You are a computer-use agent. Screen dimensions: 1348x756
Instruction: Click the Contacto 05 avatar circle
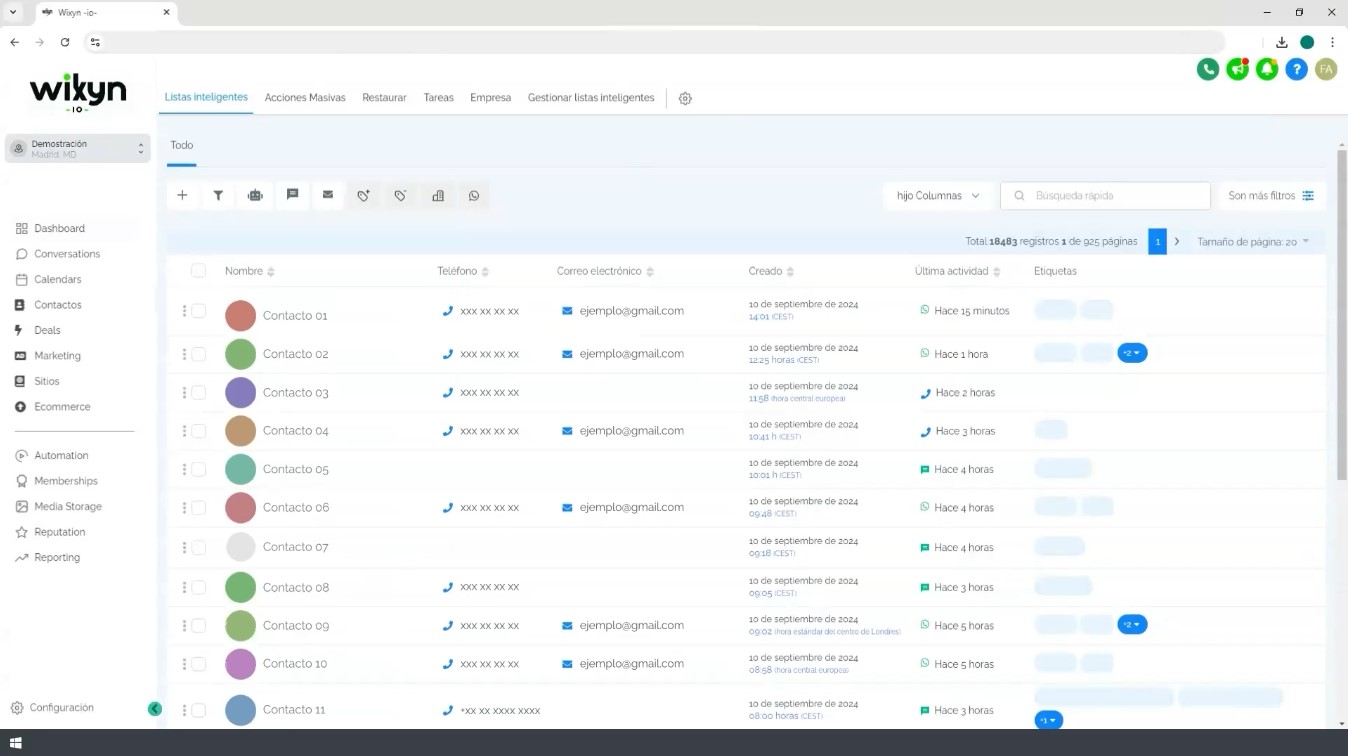(x=241, y=470)
